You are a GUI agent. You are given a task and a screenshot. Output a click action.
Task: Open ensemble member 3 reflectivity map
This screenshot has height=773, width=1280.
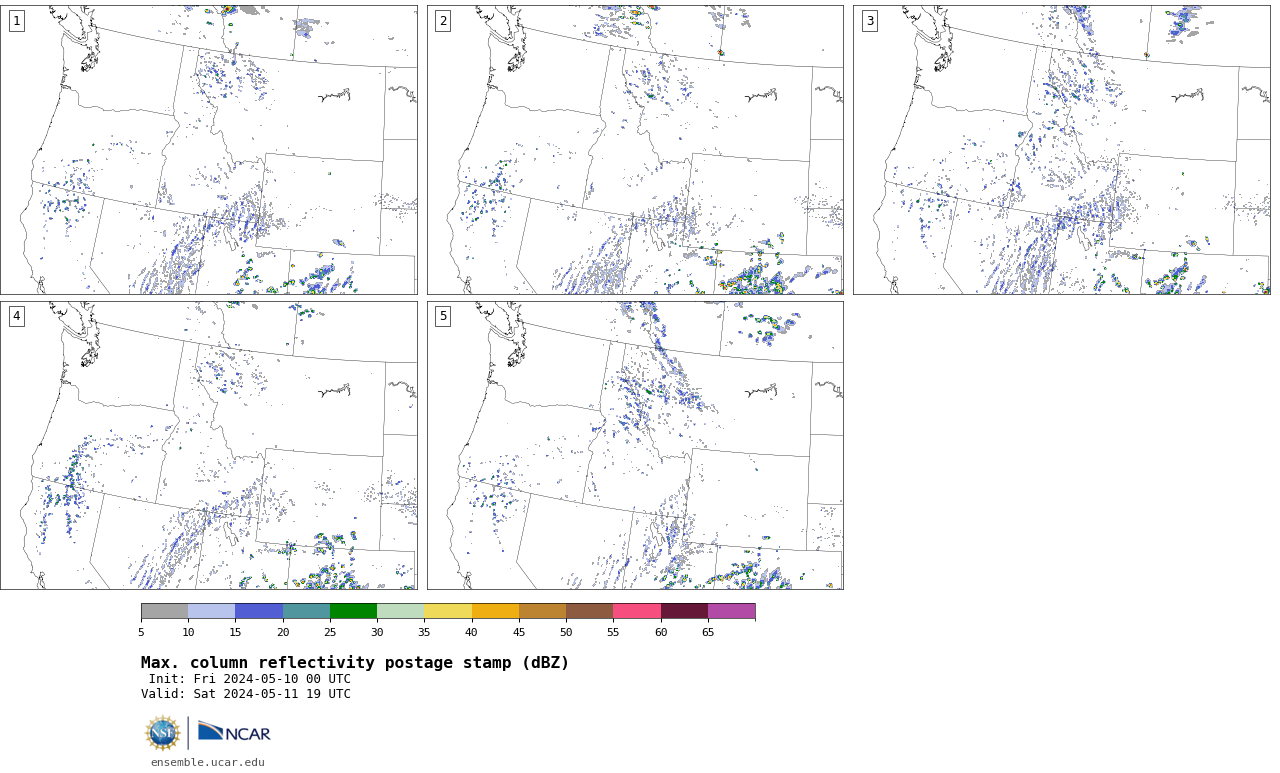point(1061,150)
